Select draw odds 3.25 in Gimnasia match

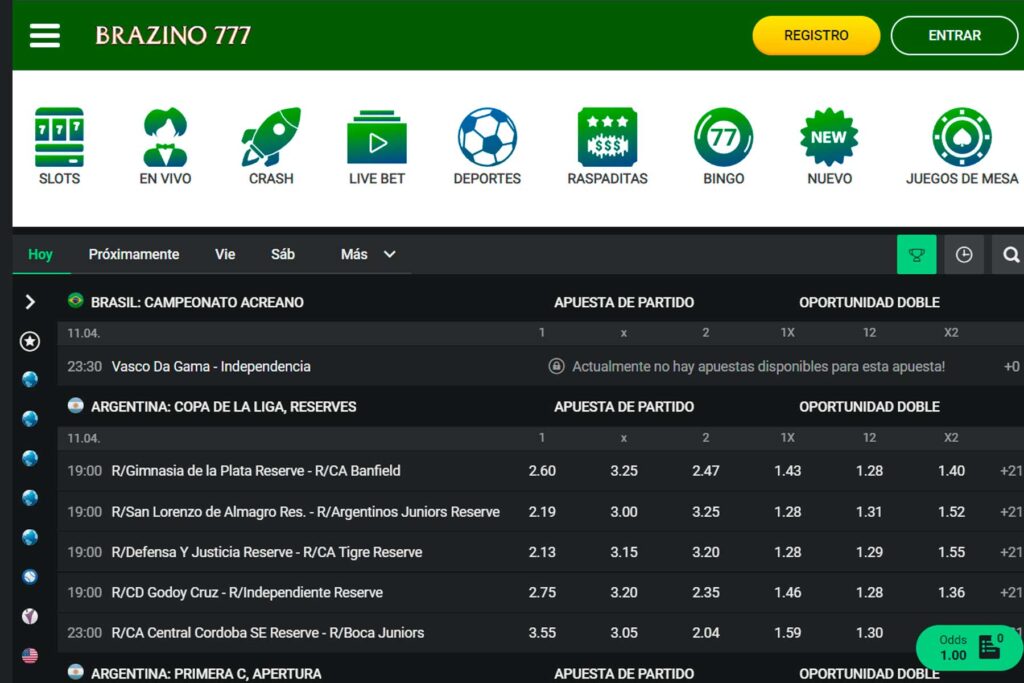tap(624, 471)
